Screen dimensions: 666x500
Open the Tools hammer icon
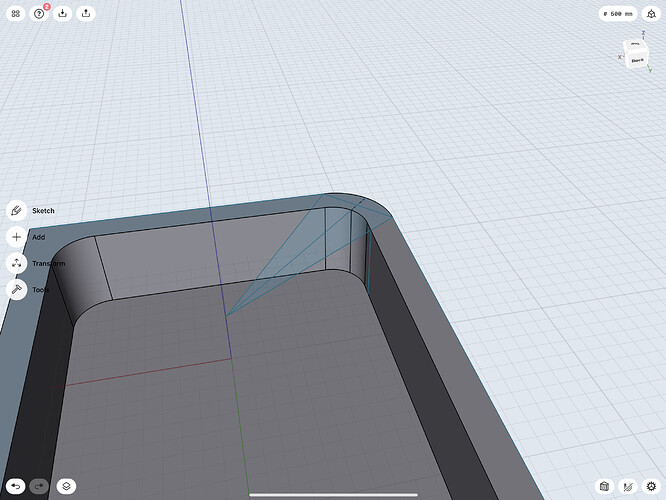tap(17, 290)
